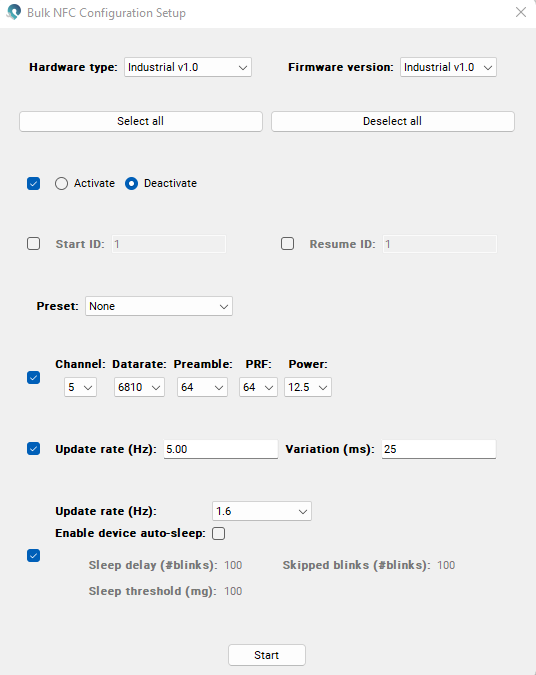Open the Firmware version dropdown
This screenshot has width=536, height=675.
pos(448,67)
